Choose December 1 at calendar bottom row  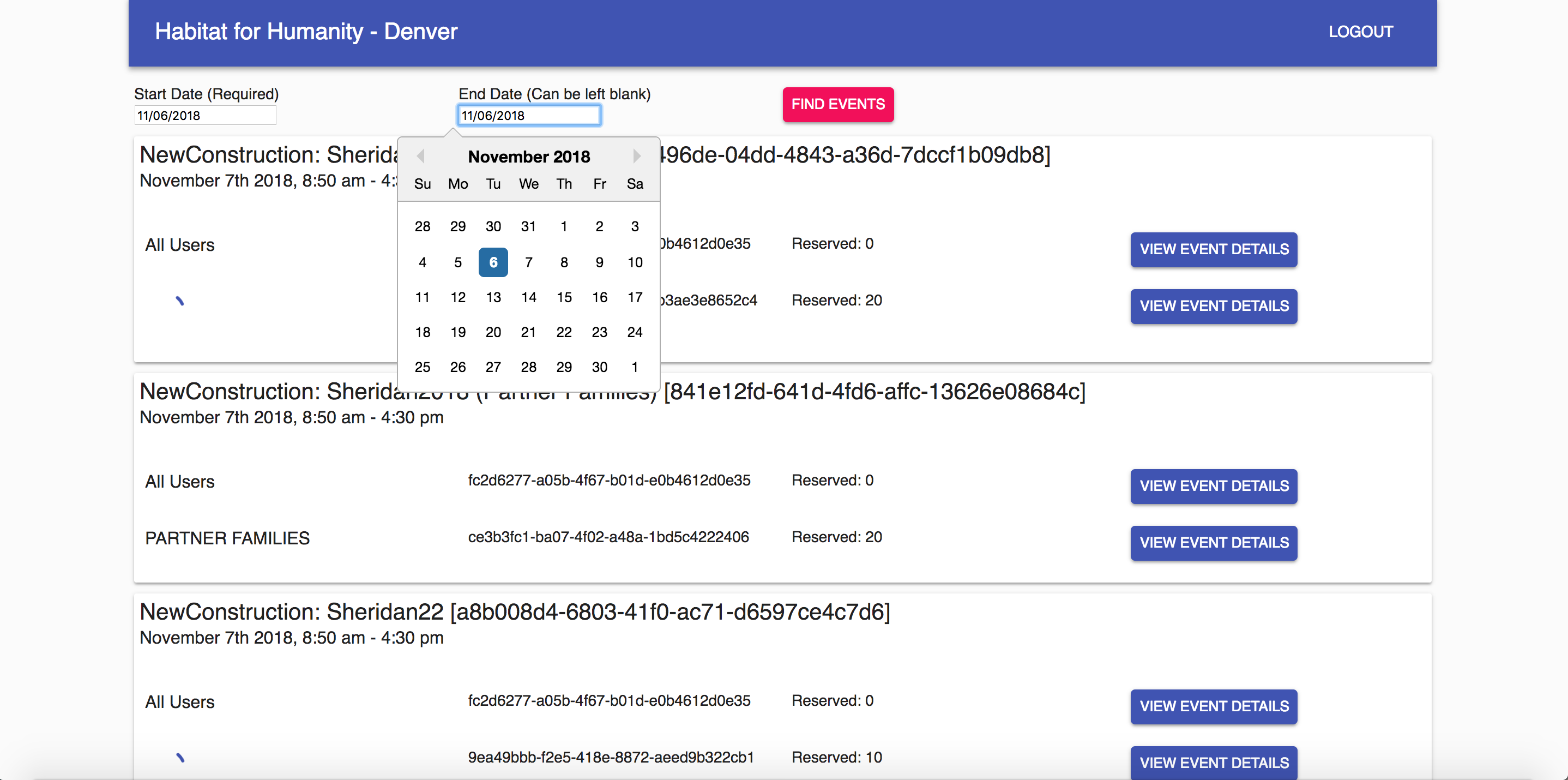coord(634,367)
